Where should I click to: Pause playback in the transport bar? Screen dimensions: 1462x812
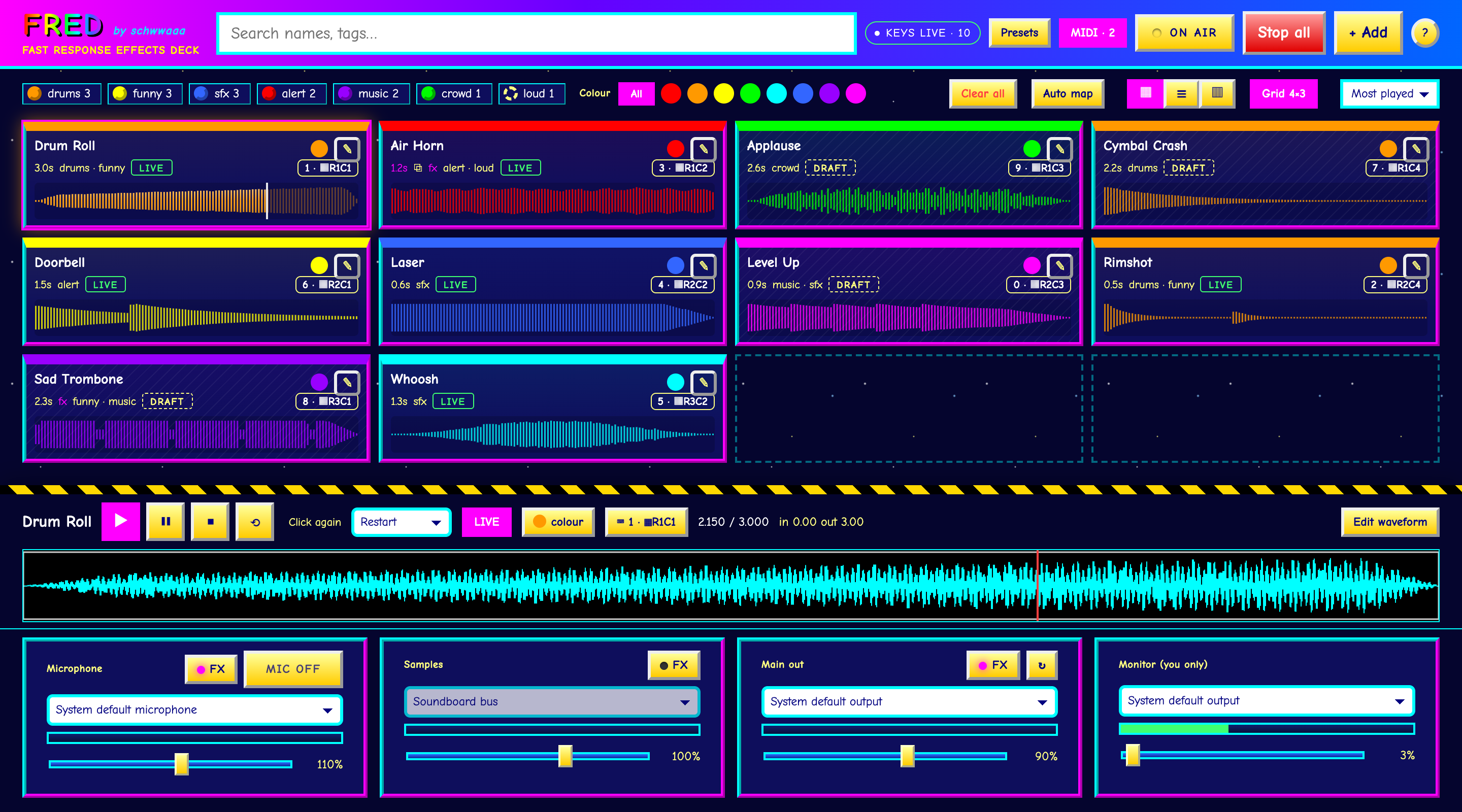pos(165,521)
